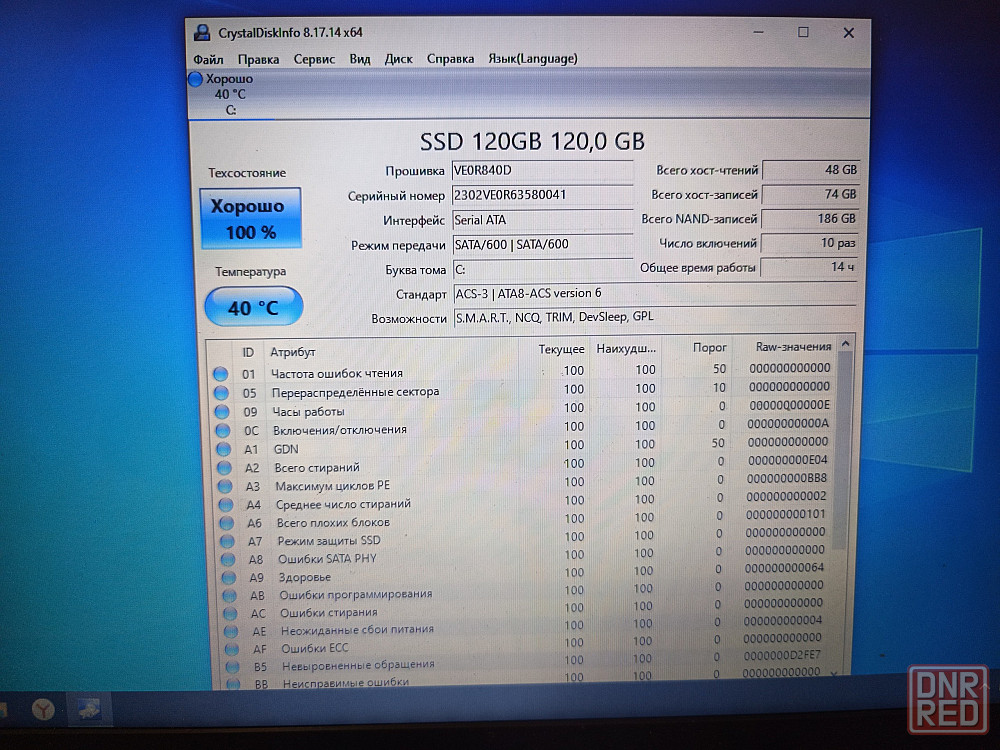Click the Число включений value 10 раз
The height and width of the screenshot is (750, 1000).
[x=809, y=243]
